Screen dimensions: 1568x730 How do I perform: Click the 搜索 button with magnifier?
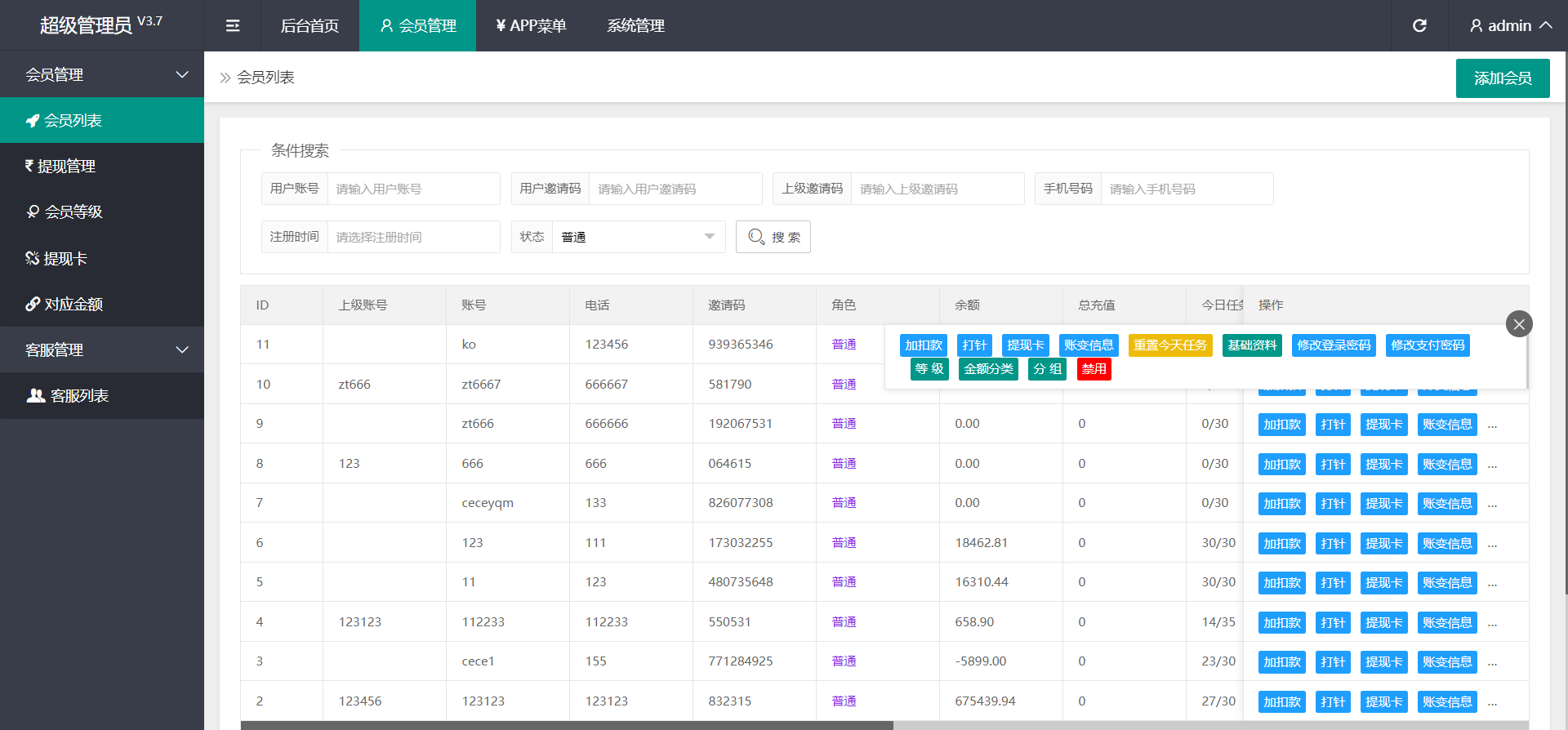773,238
